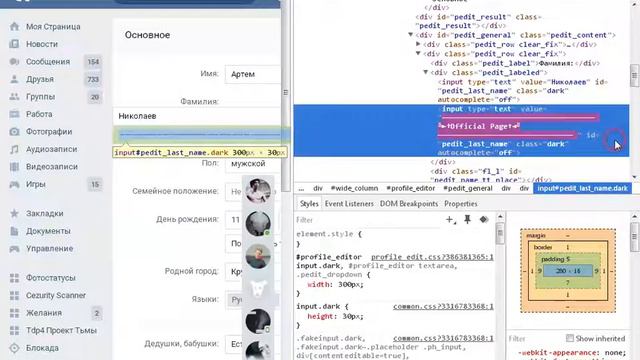Click the dog avatar thumbnail
640x360 pixels.
pos(258,289)
